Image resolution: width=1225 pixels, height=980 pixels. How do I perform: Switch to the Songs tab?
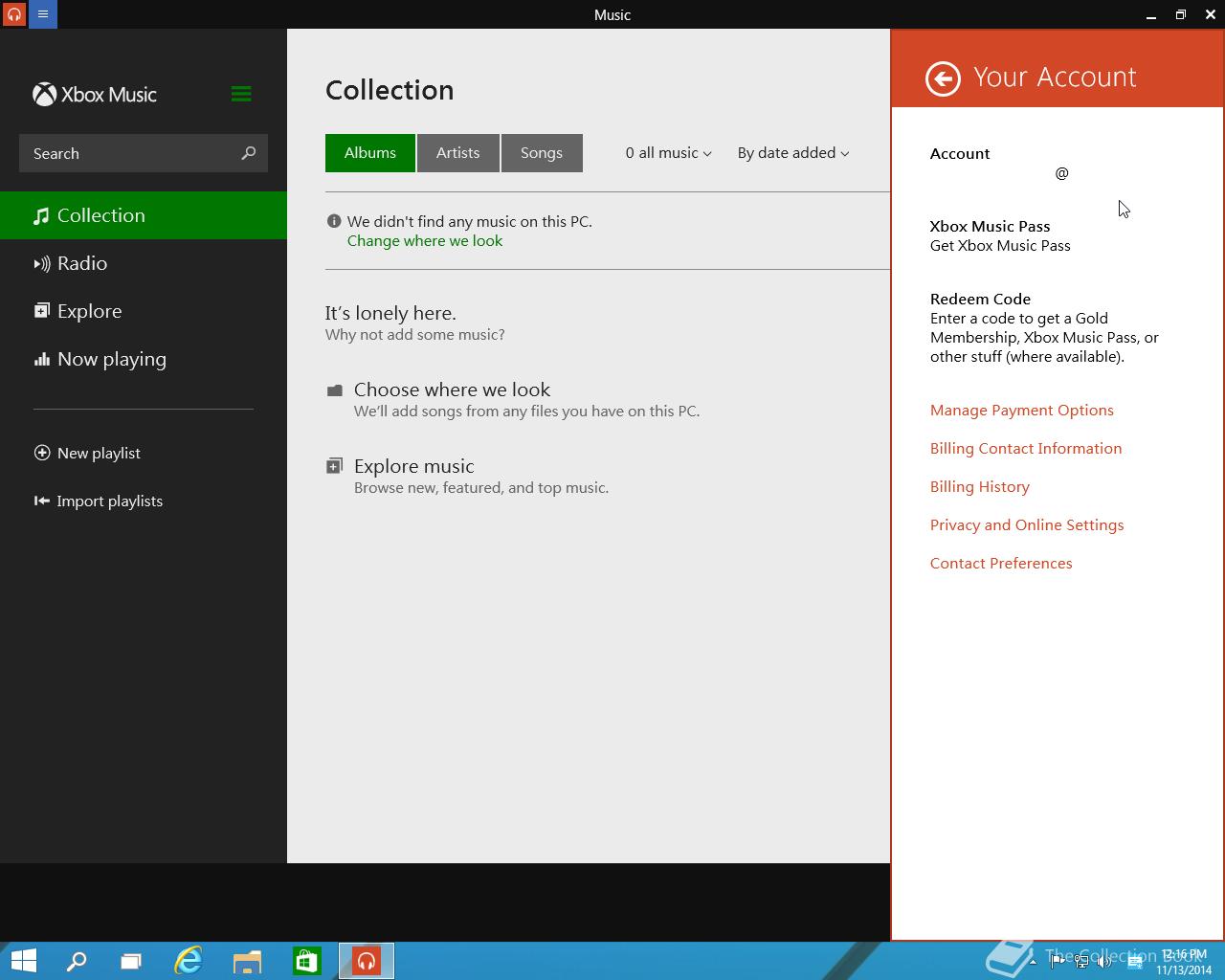(x=542, y=153)
